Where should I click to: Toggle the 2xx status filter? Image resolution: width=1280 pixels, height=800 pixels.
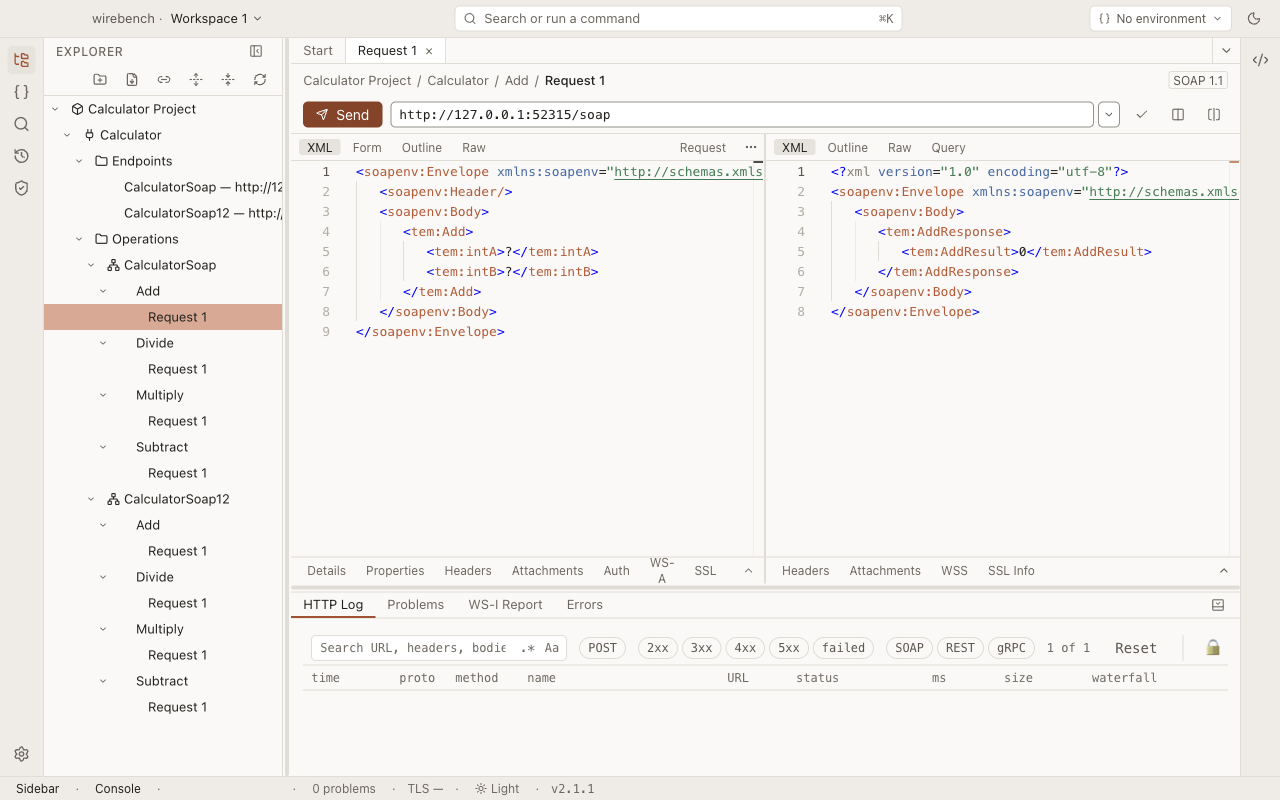click(658, 648)
